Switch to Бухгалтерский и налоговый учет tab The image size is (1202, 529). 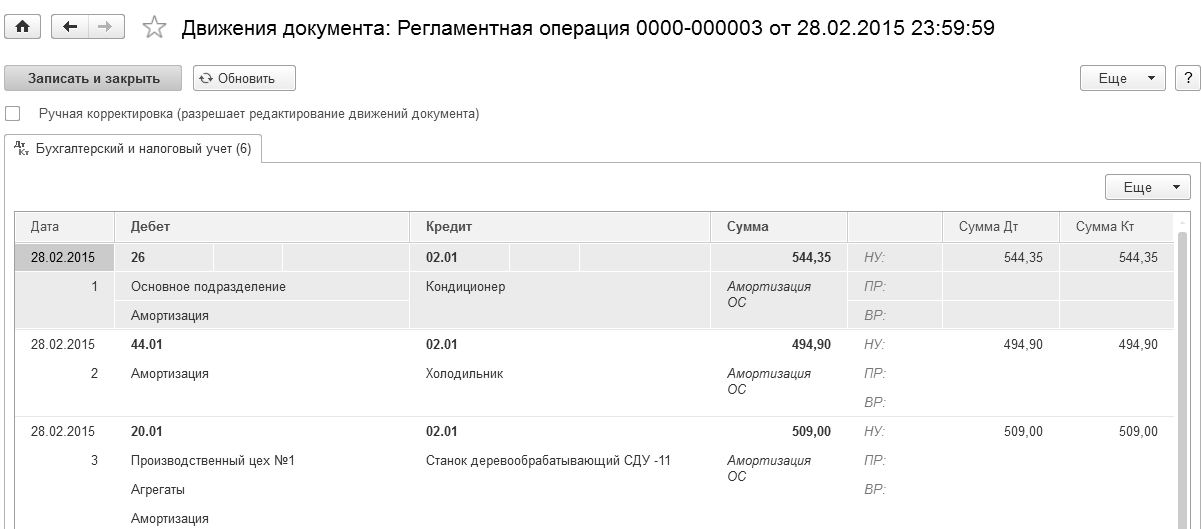coord(133,149)
